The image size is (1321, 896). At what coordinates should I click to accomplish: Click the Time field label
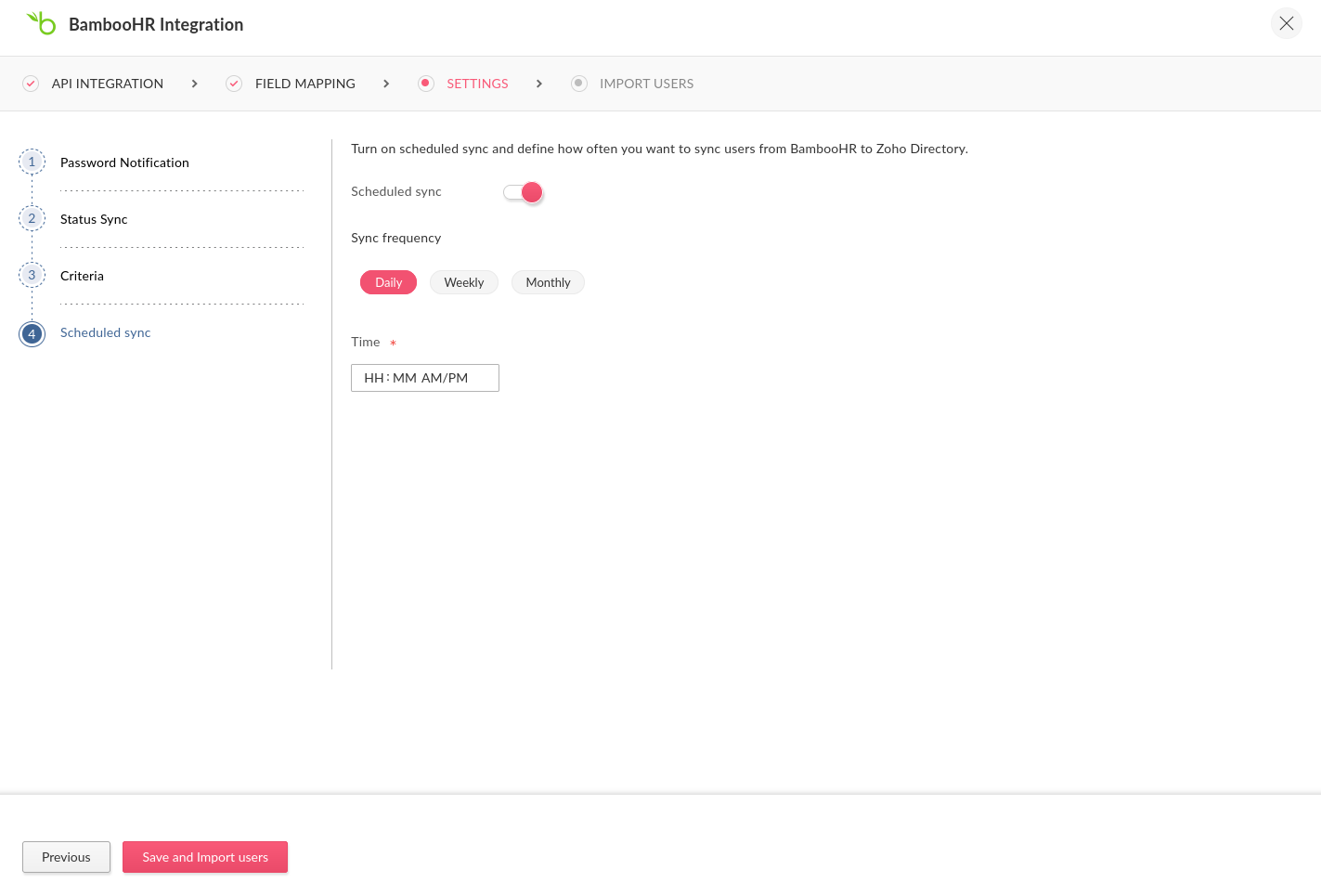pyautogui.click(x=366, y=342)
